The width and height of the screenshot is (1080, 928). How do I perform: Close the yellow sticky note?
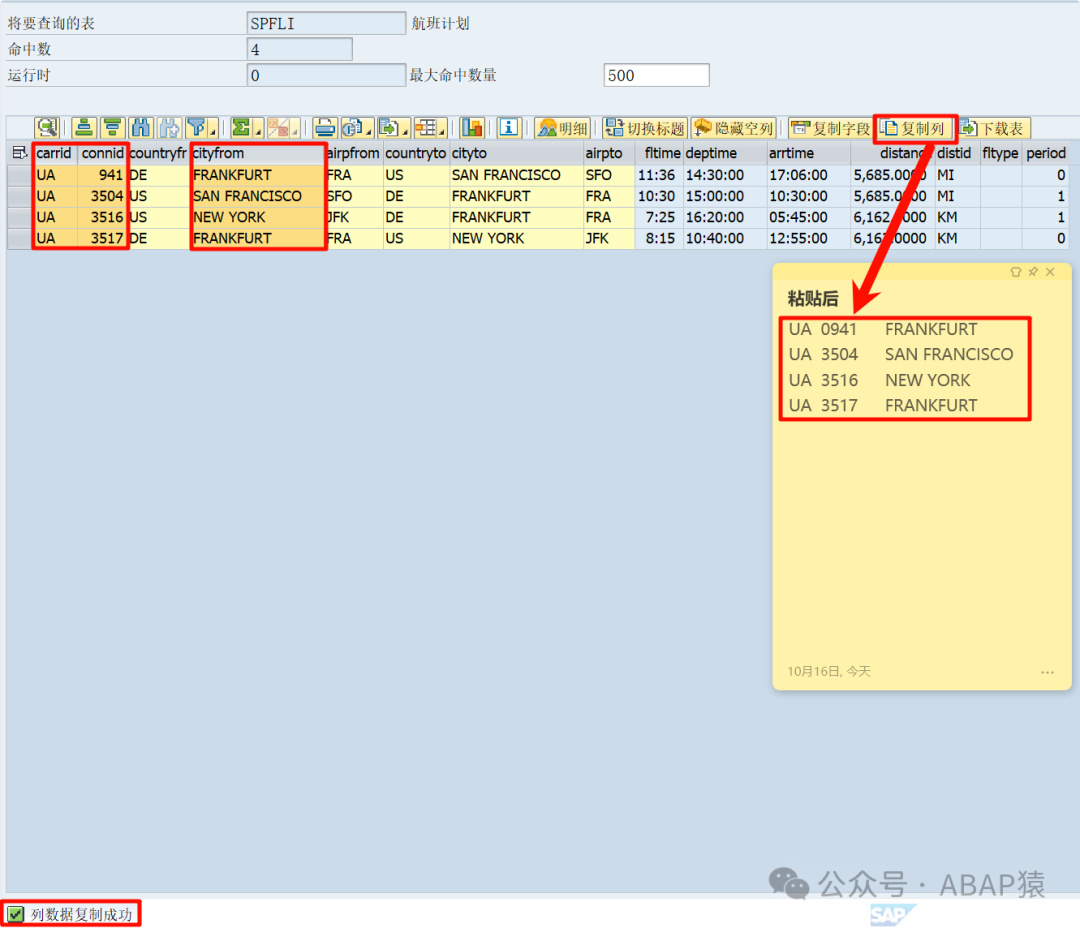1050,272
